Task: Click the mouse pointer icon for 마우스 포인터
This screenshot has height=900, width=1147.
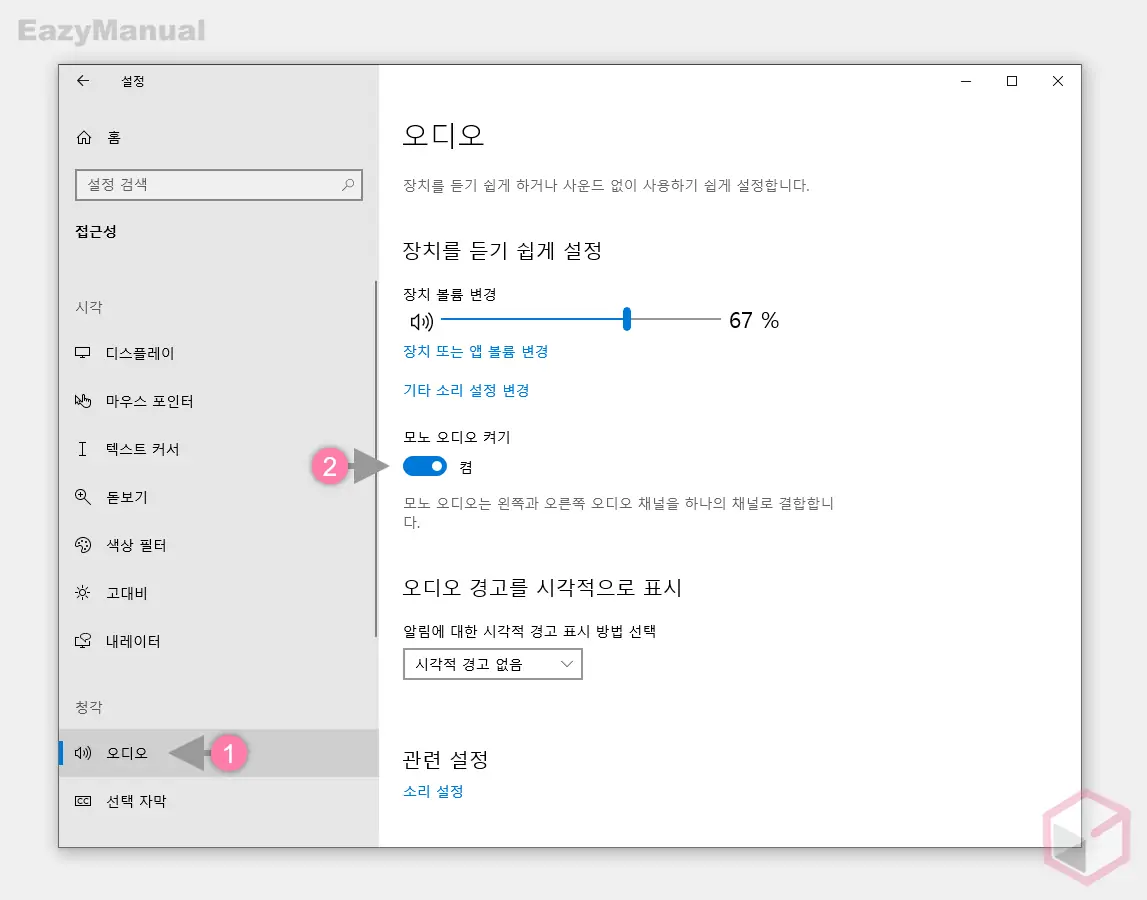Action: tap(83, 401)
